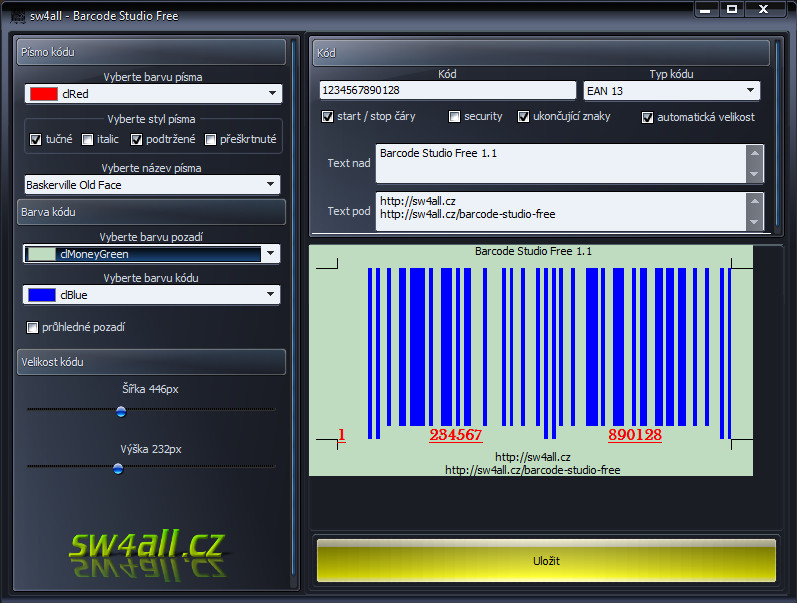Click the barcode preview image
797x603 pixels.
tap(531, 360)
